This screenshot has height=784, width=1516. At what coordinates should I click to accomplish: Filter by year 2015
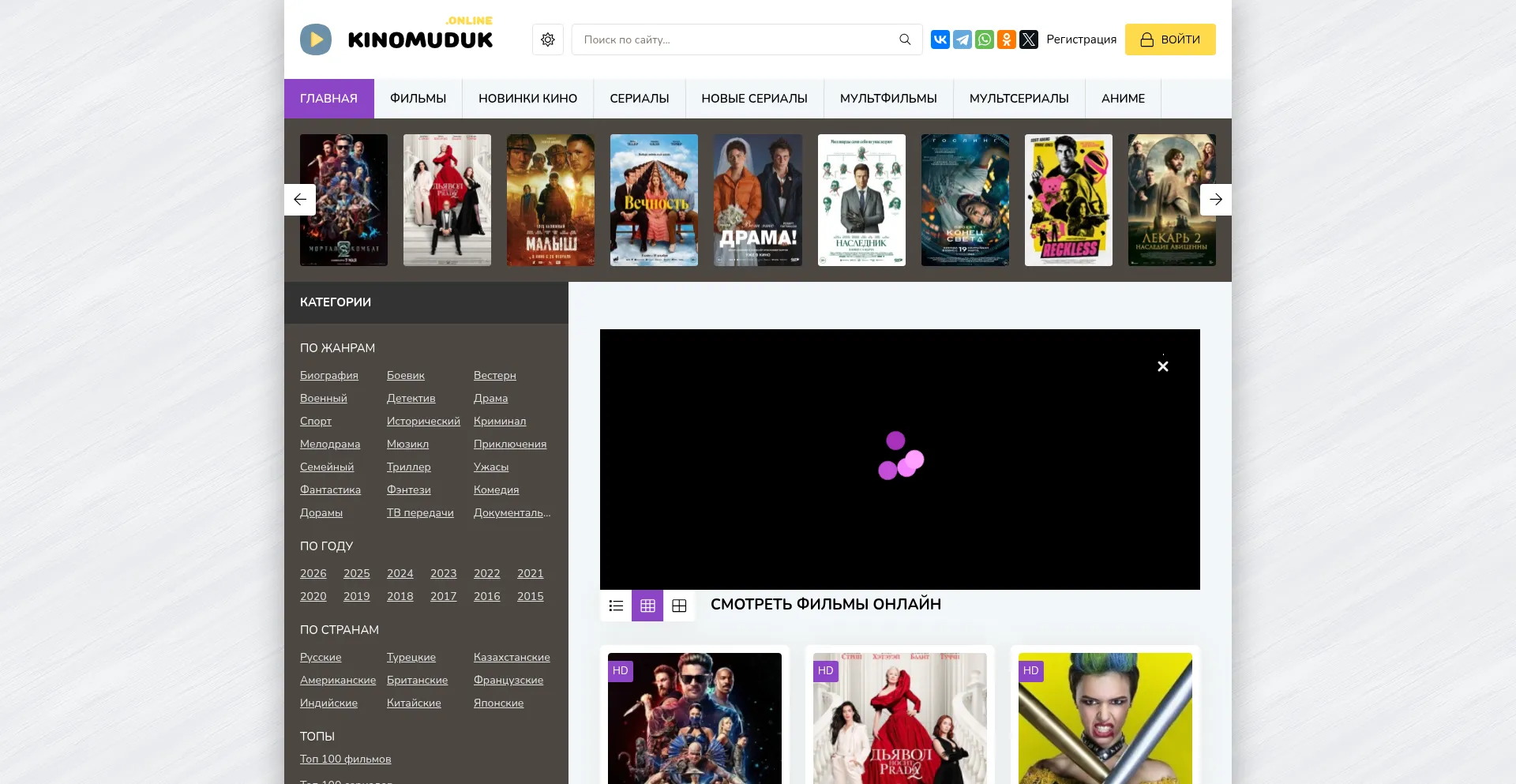[531, 596]
